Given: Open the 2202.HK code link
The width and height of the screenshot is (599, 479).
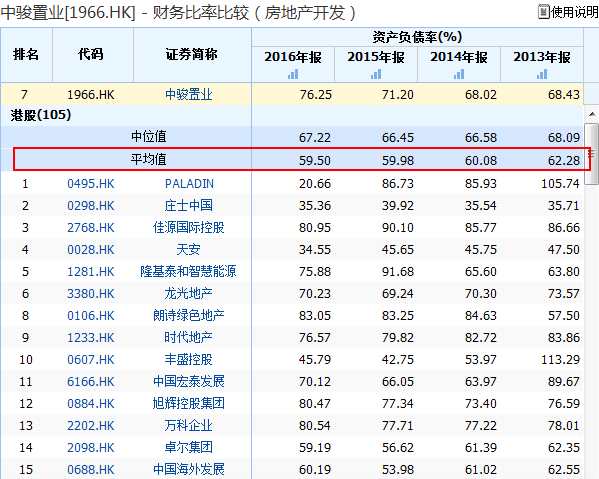Looking at the screenshot, I should coord(91,426).
